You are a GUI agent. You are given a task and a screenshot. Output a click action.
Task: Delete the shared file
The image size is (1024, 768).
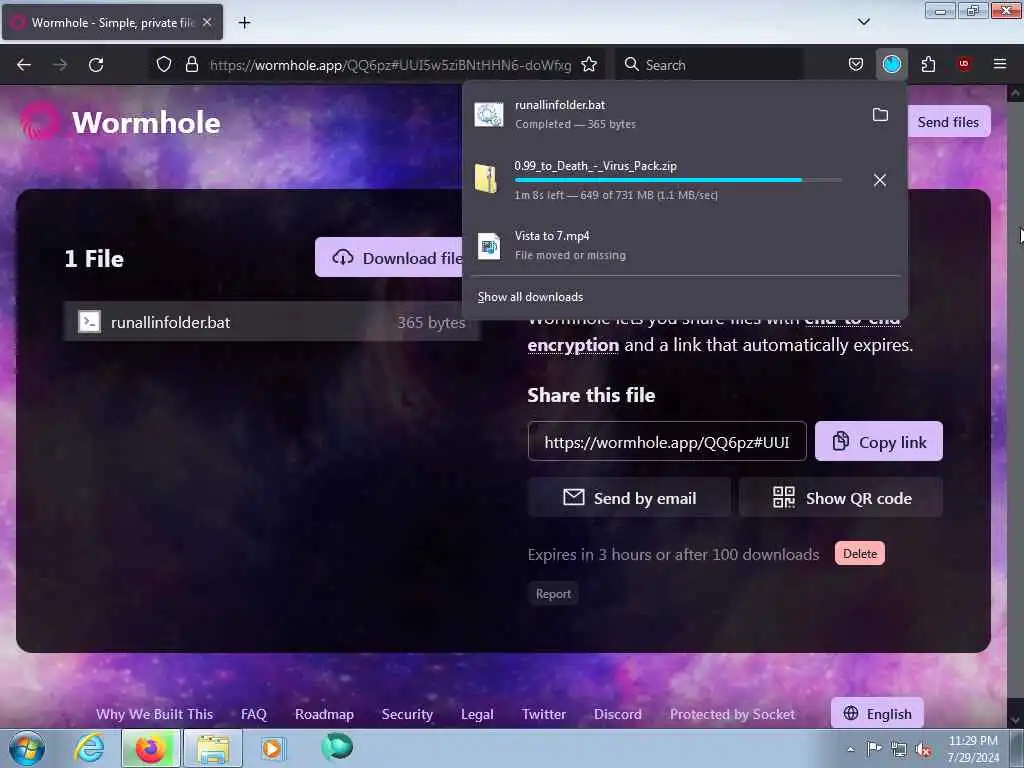click(859, 554)
